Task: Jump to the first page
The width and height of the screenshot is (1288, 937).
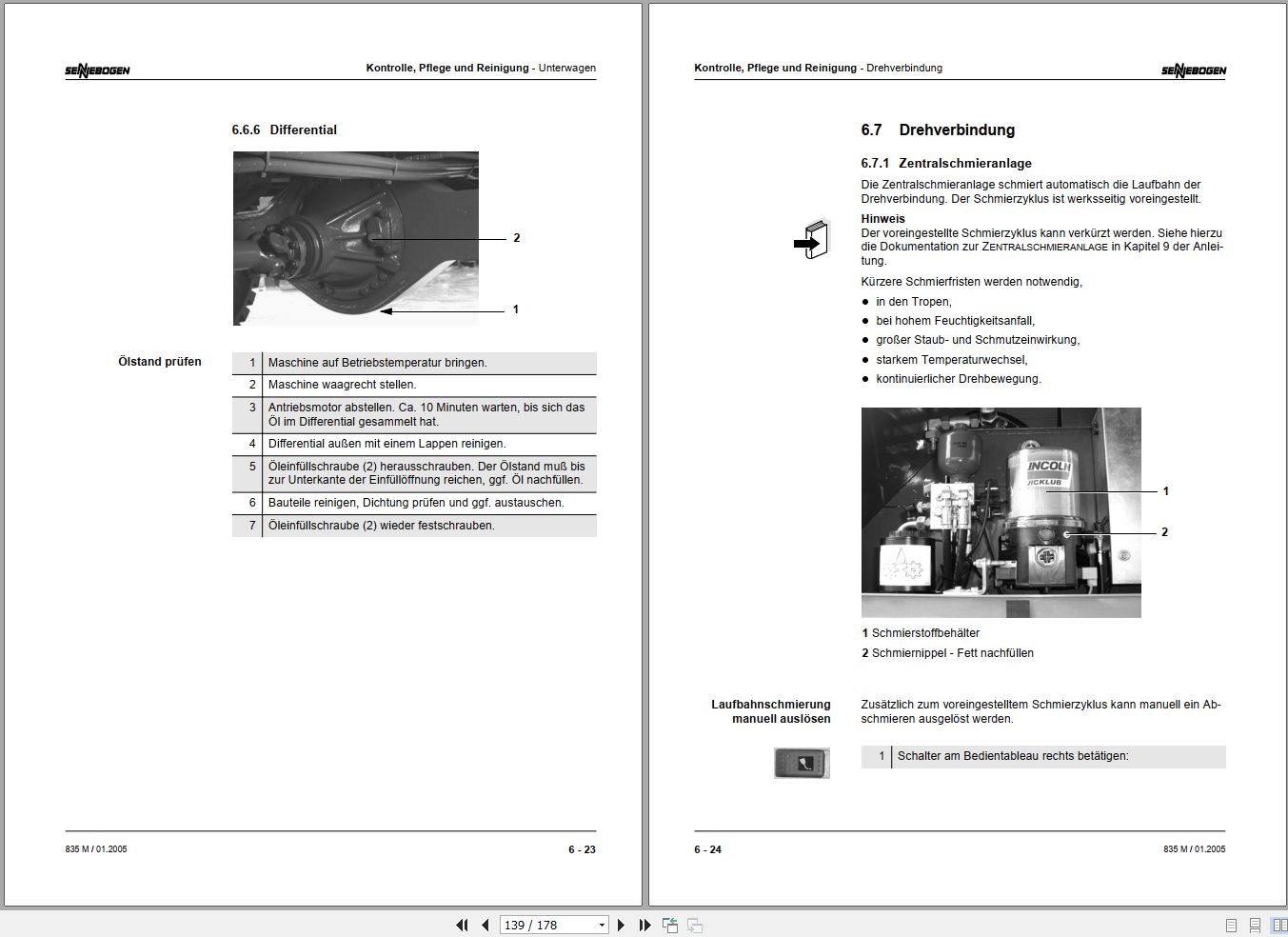Action: [x=462, y=925]
